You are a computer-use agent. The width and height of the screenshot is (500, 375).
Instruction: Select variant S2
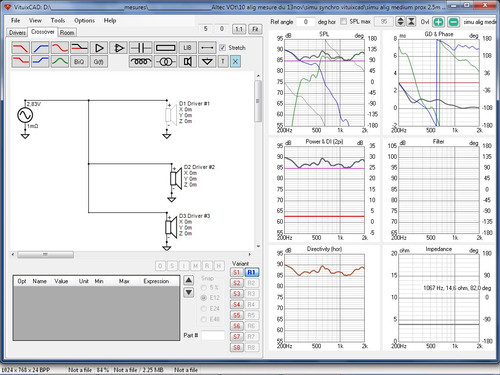click(x=237, y=283)
